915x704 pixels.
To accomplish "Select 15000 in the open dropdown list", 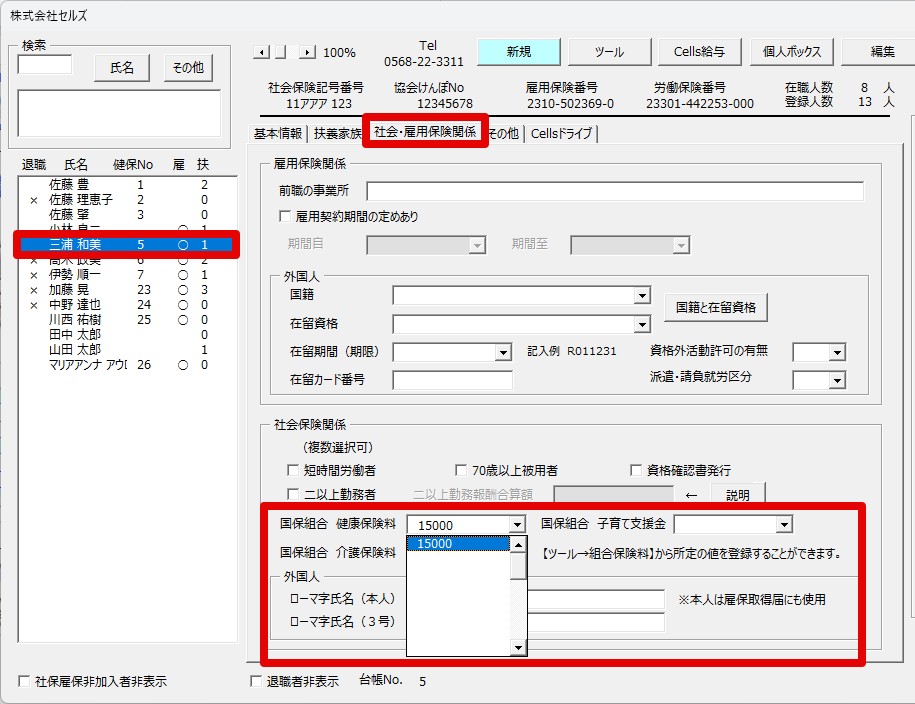I will coord(458,543).
